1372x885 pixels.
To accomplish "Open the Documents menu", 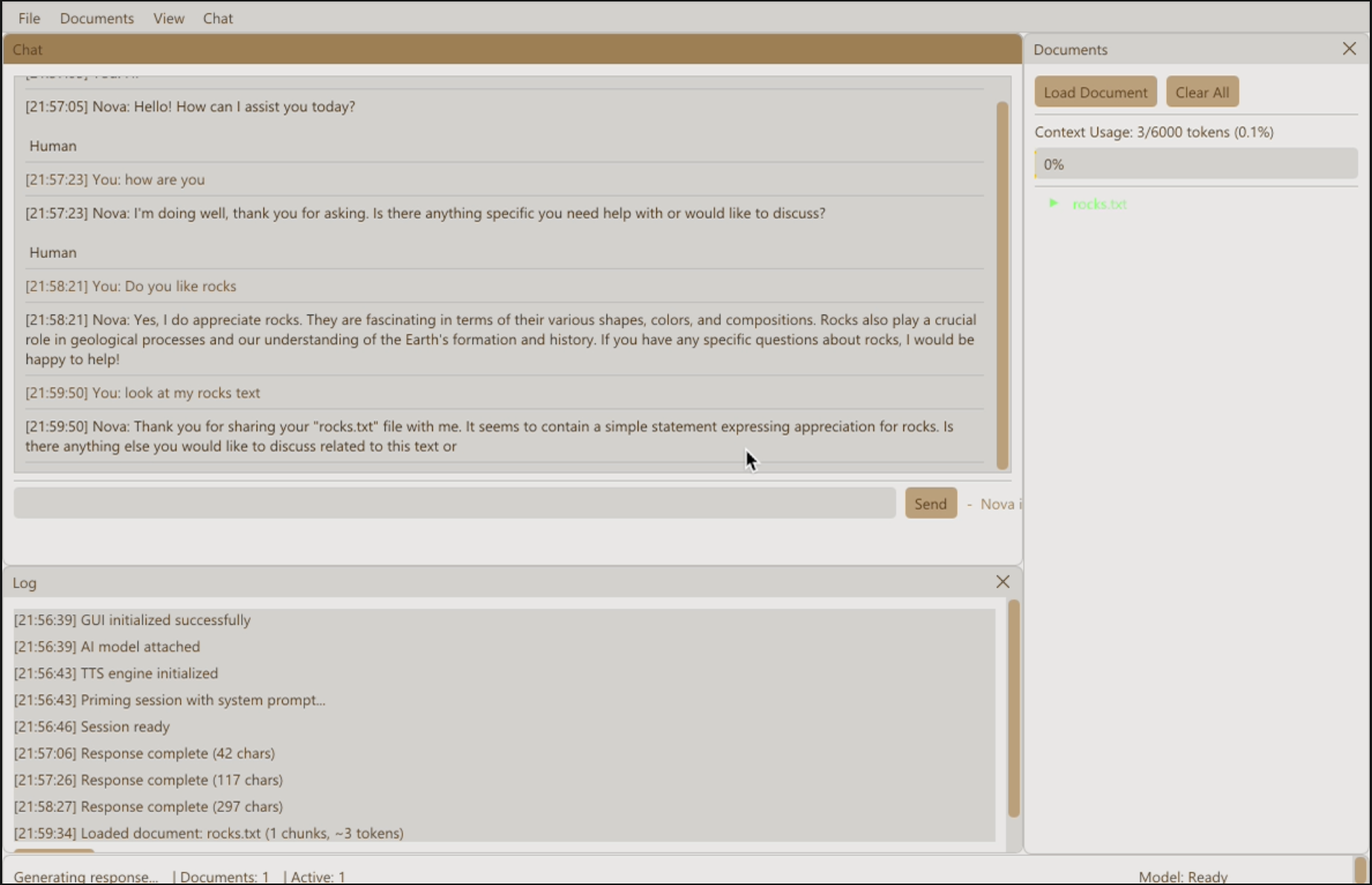I will click(x=97, y=18).
